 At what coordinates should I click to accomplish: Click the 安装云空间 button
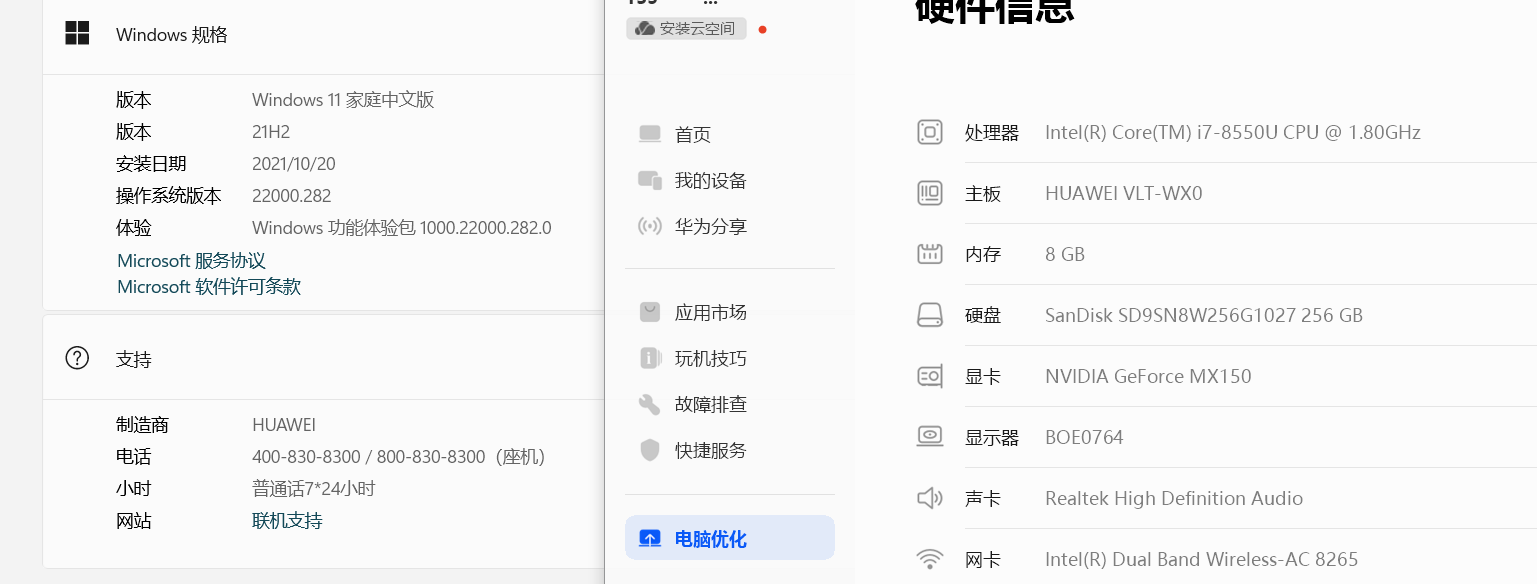(686, 29)
